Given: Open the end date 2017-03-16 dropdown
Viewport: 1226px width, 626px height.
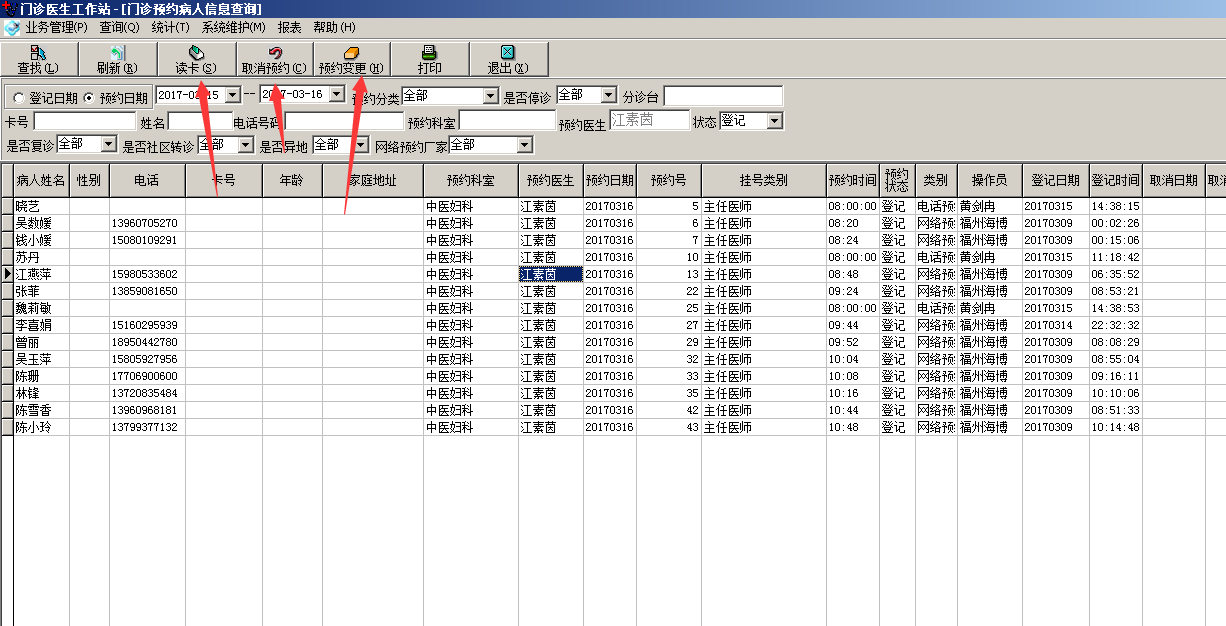Looking at the screenshot, I should 336,94.
